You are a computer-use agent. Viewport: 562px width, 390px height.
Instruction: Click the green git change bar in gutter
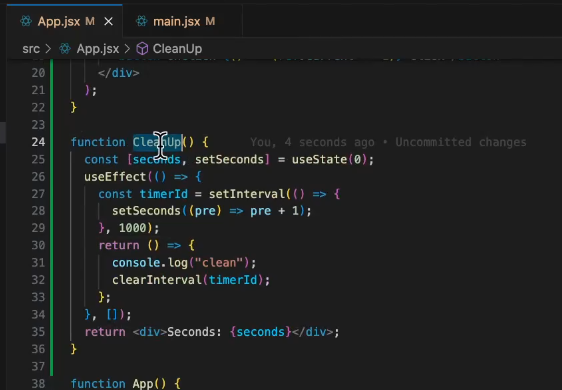click(52, 217)
